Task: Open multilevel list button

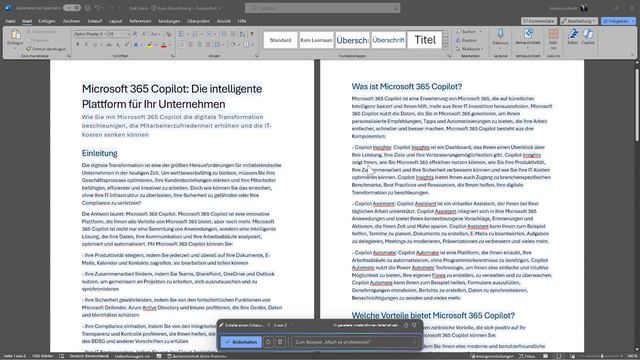Action: click(x=209, y=34)
